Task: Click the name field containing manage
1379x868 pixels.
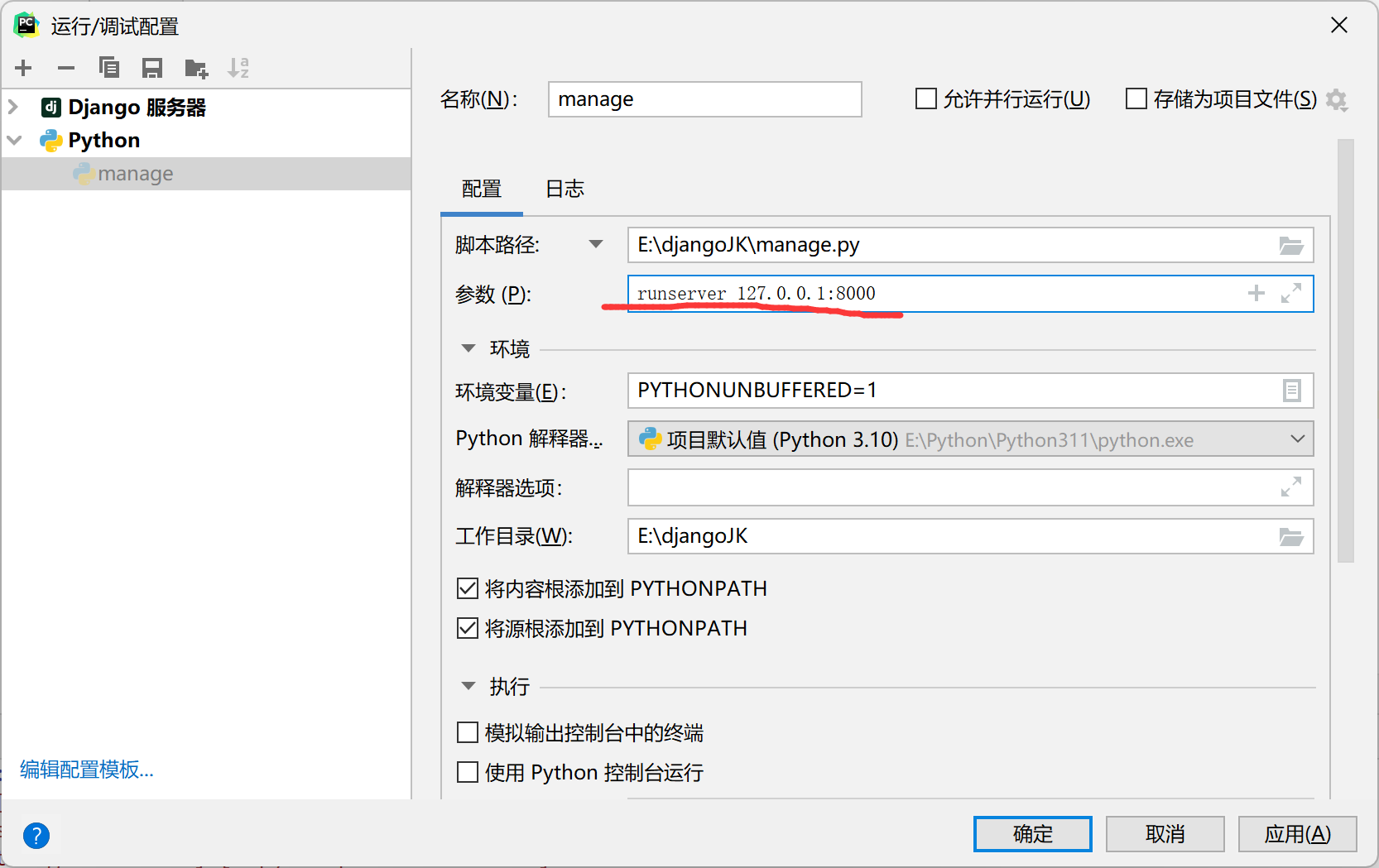Action: click(x=705, y=99)
